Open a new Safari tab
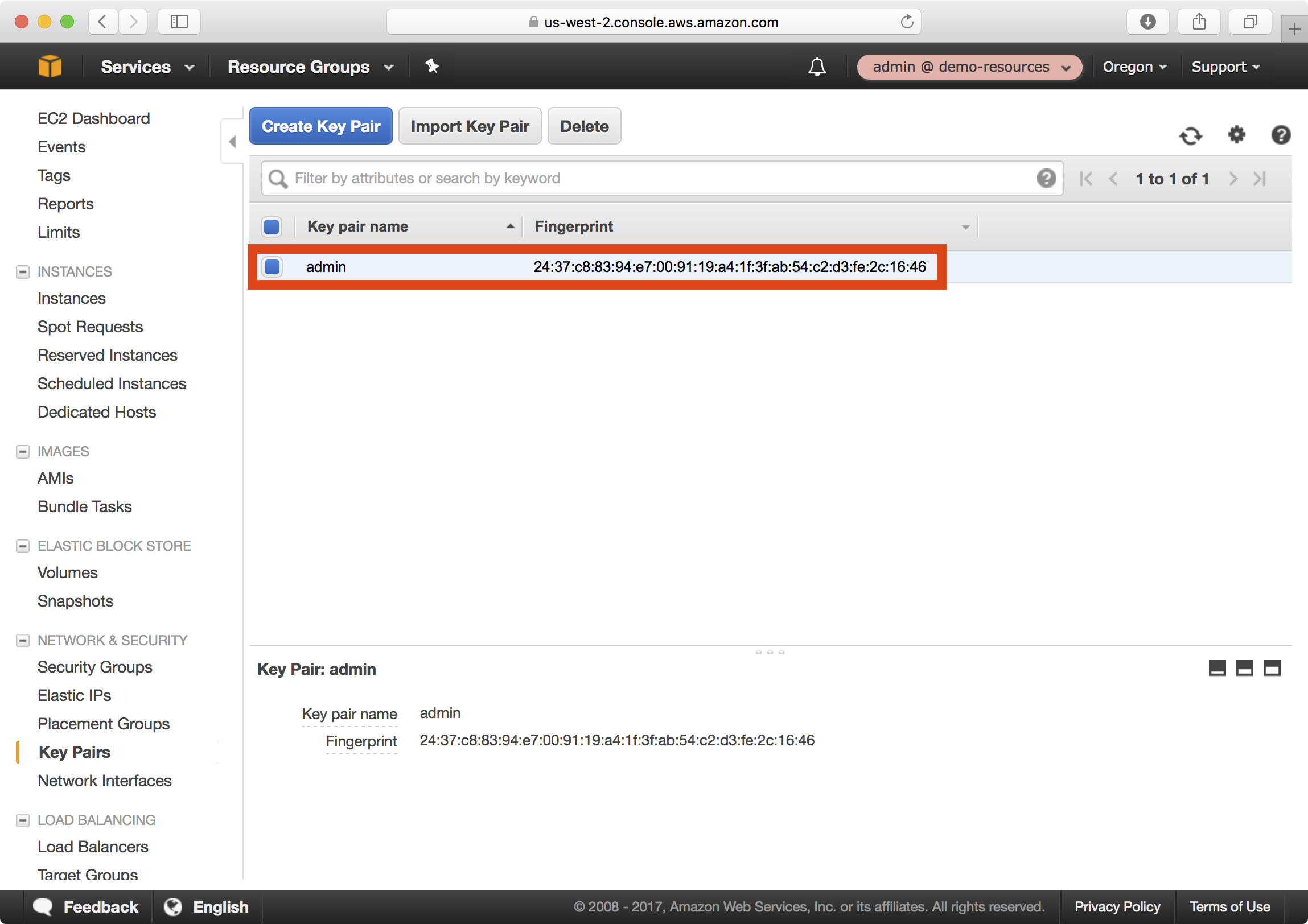The image size is (1308, 924). coord(1294,28)
